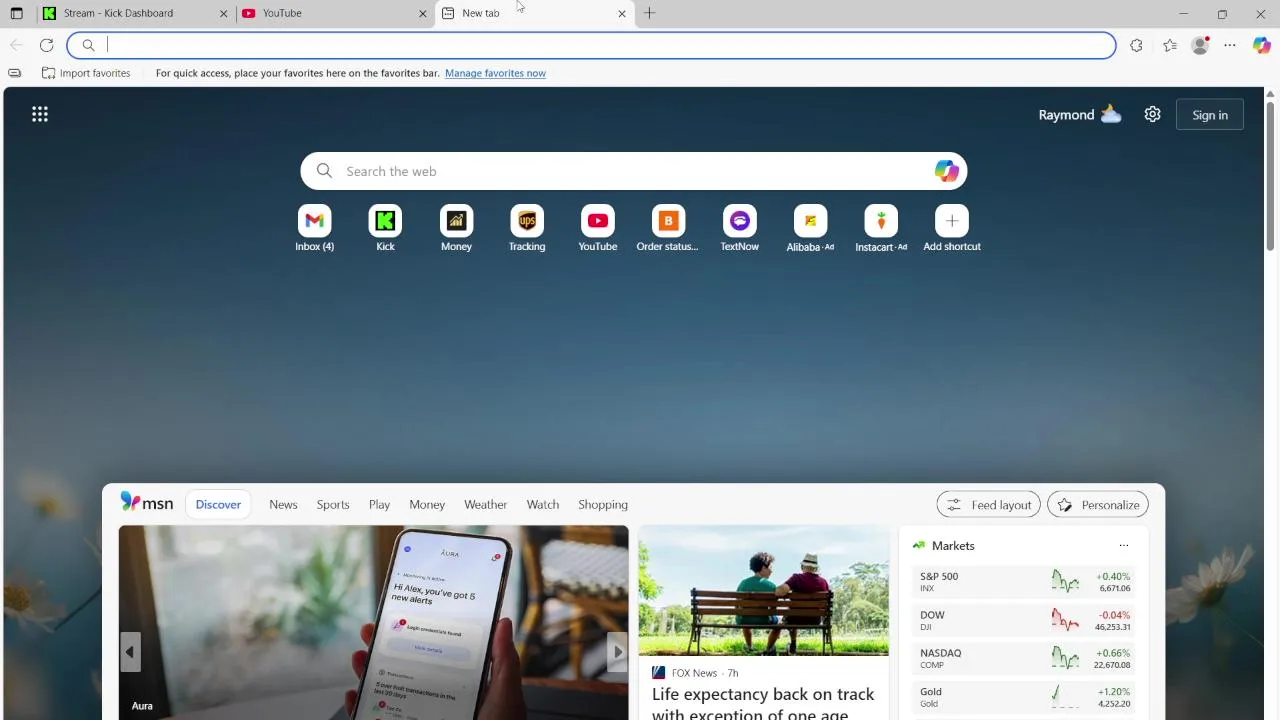Close the New tab tab

click(x=622, y=13)
